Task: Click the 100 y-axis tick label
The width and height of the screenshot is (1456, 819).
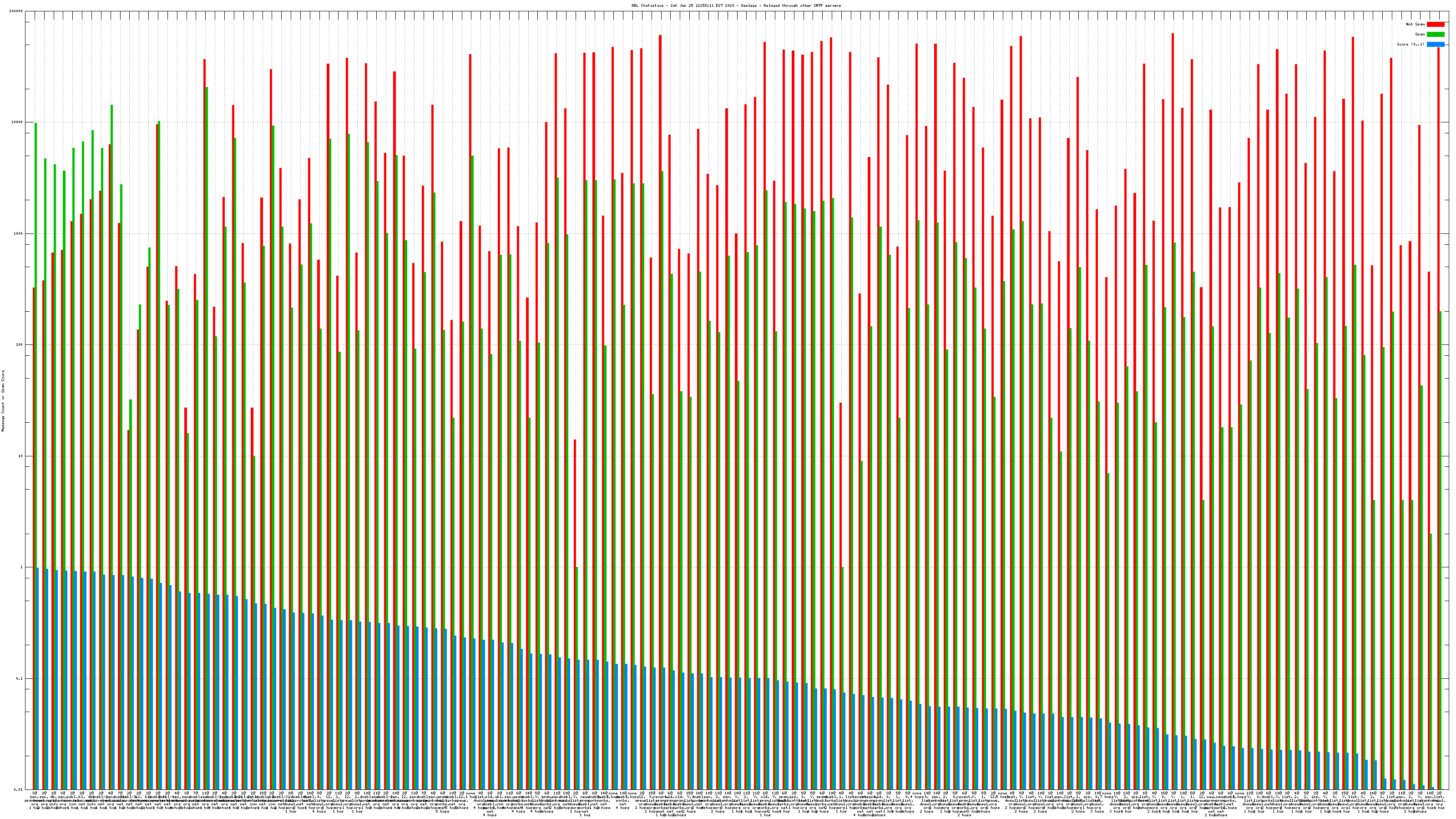Action: (20, 345)
